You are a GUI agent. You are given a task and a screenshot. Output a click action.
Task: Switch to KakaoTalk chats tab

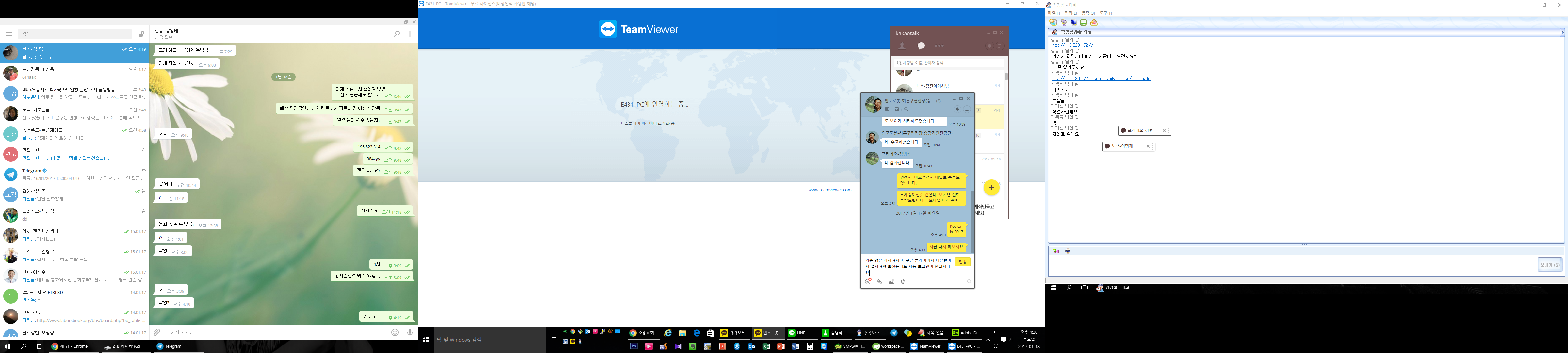tap(921, 46)
